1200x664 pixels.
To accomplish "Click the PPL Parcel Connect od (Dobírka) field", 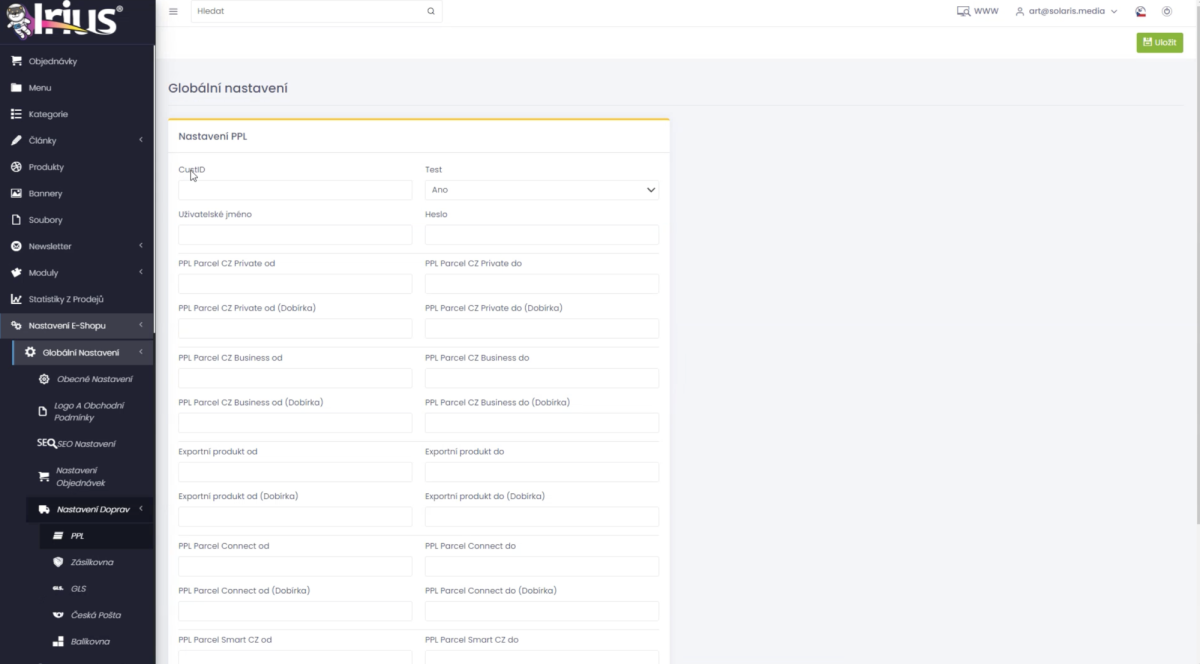I will tap(295, 610).
